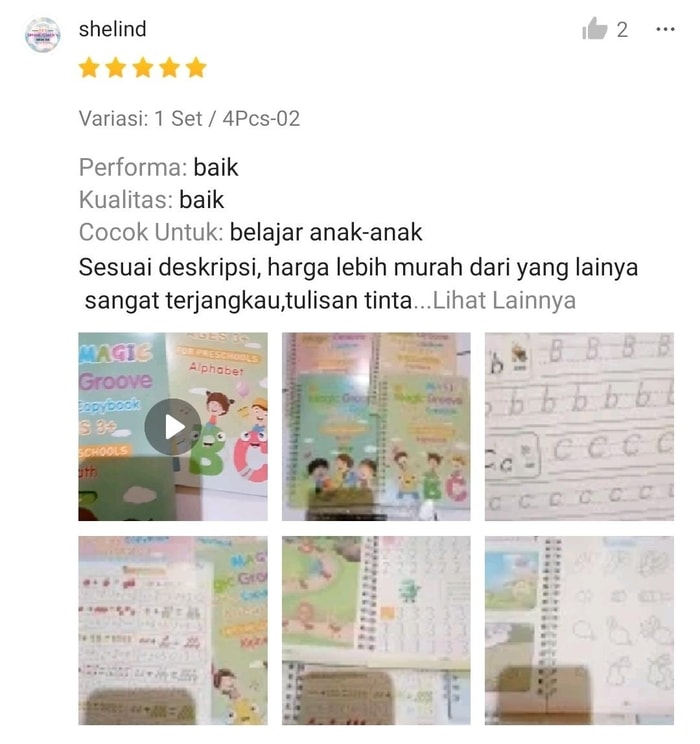Expand review text via Lihat Lainnya

pyautogui.click(x=504, y=300)
